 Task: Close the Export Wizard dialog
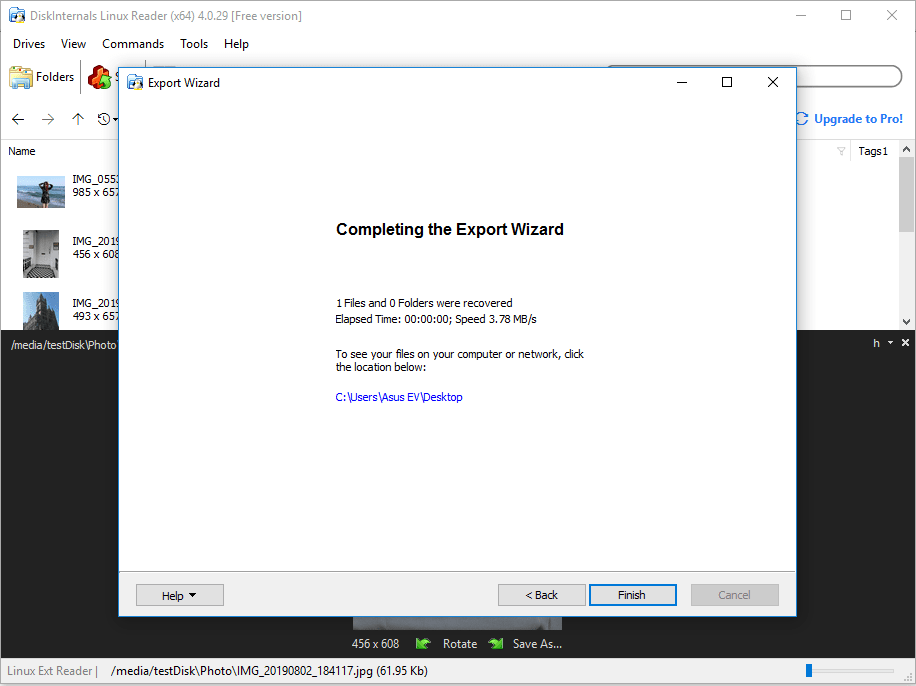pyautogui.click(x=773, y=82)
